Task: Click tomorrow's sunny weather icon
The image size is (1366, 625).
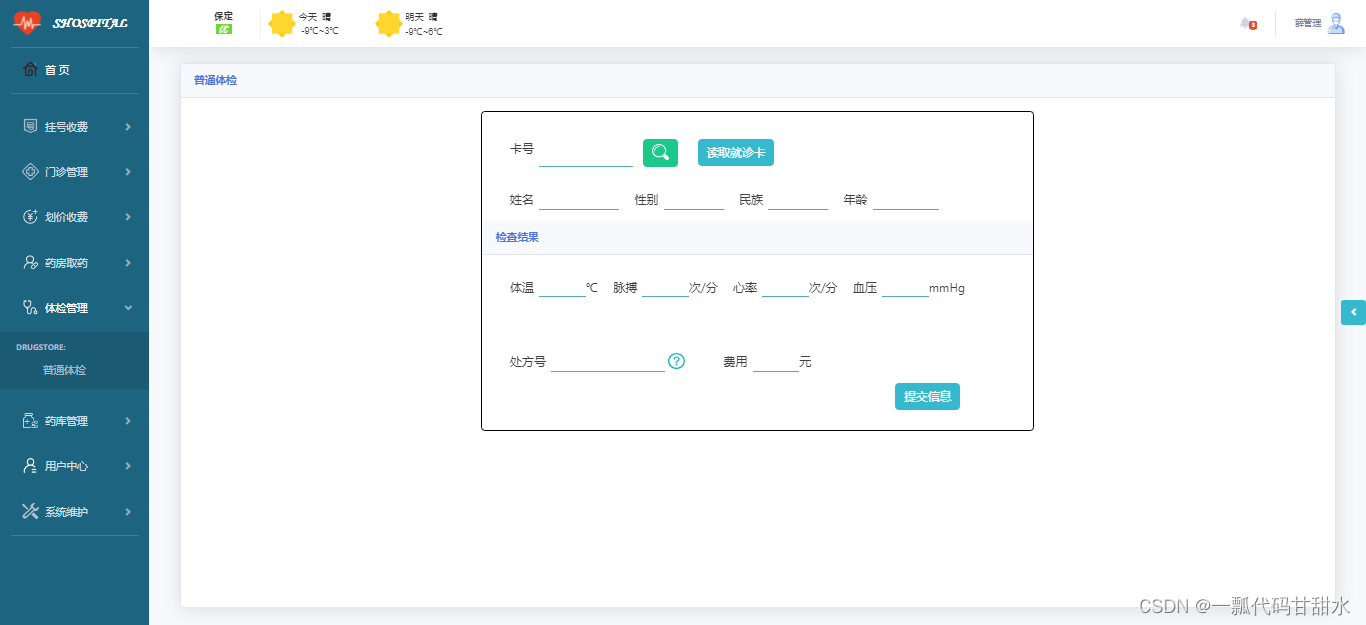Action: (389, 23)
